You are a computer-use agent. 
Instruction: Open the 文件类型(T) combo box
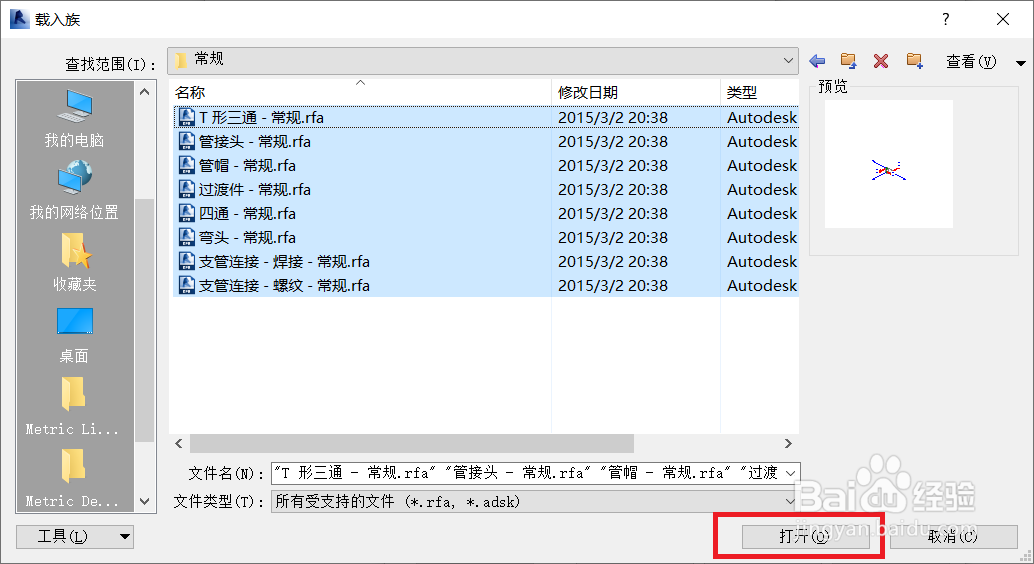tap(535, 502)
